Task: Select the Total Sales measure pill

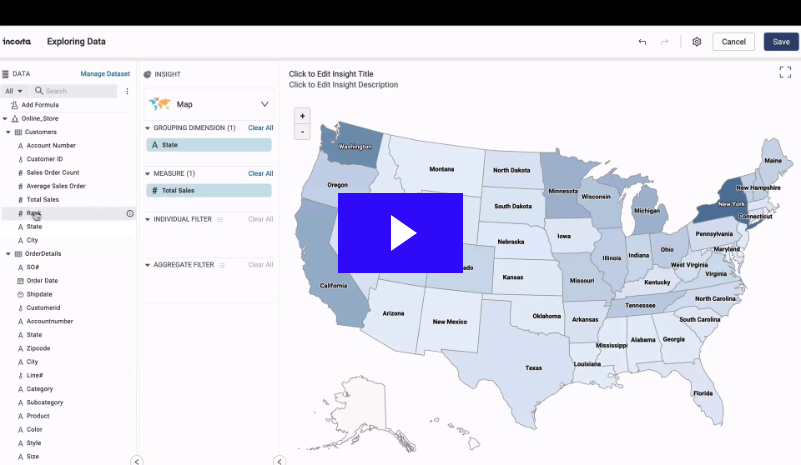Action: coord(209,190)
